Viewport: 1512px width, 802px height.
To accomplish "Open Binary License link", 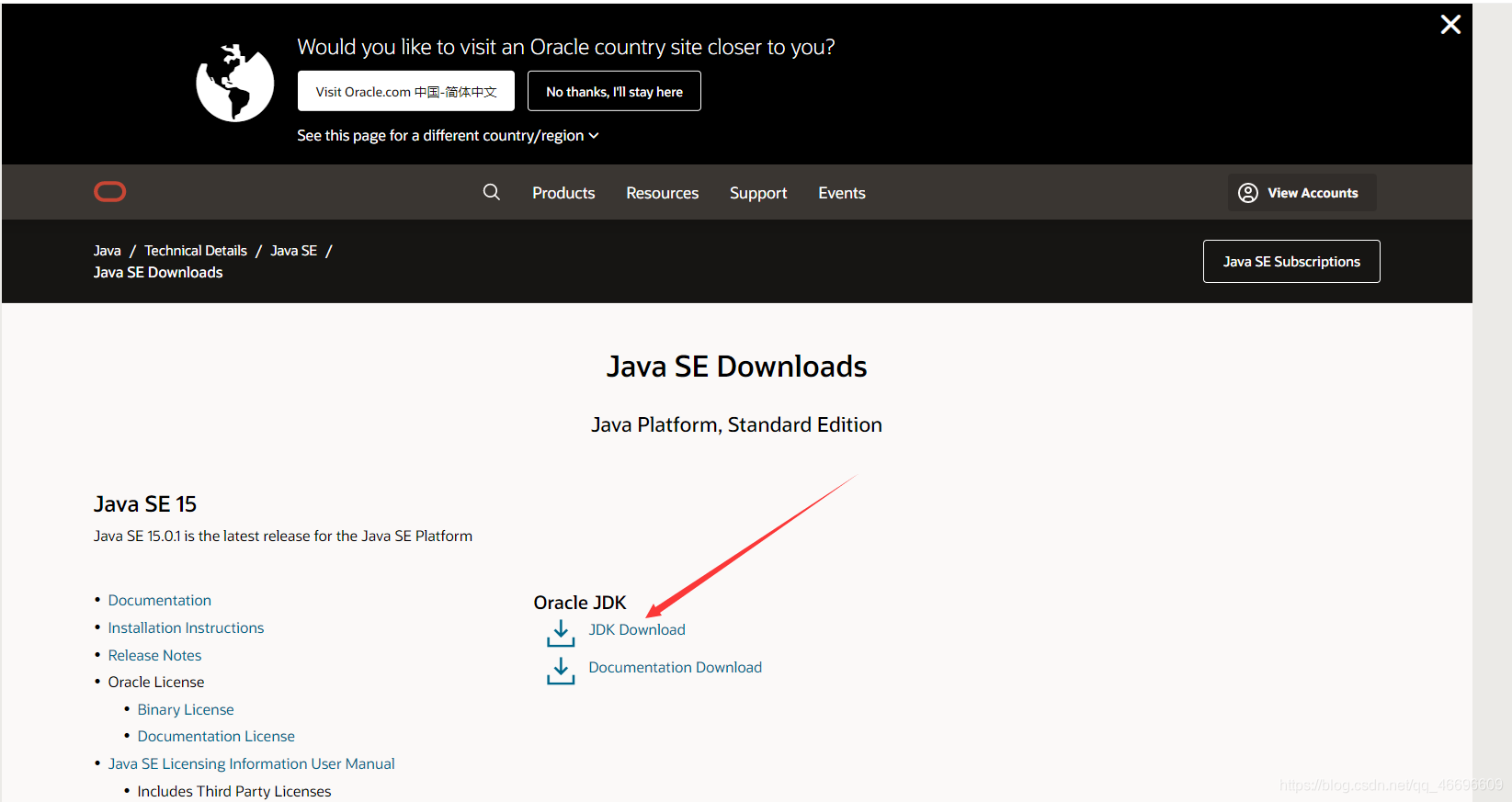I will click(x=186, y=709).
